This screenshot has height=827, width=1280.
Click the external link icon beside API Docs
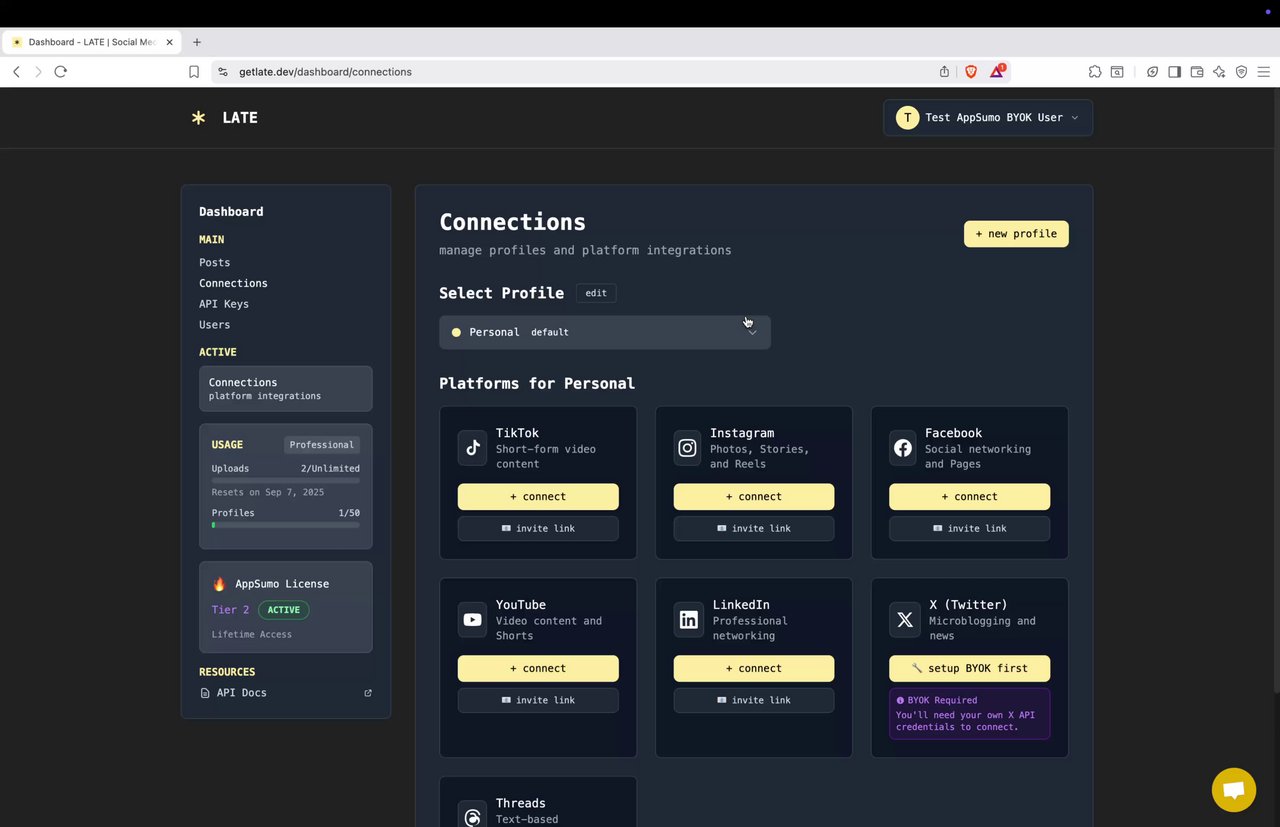point(368,693)
